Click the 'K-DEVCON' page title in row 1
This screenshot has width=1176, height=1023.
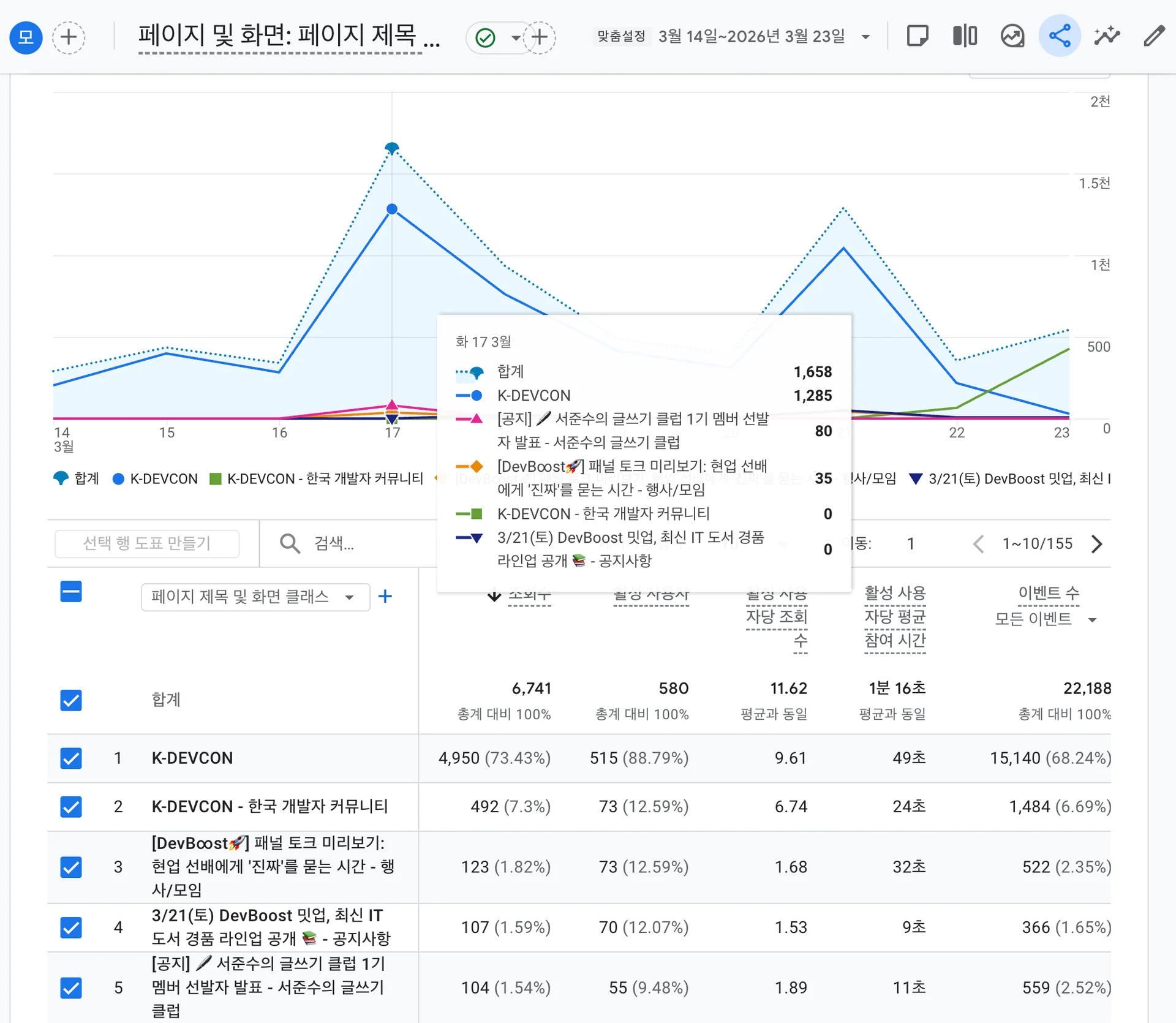[192, 758]
